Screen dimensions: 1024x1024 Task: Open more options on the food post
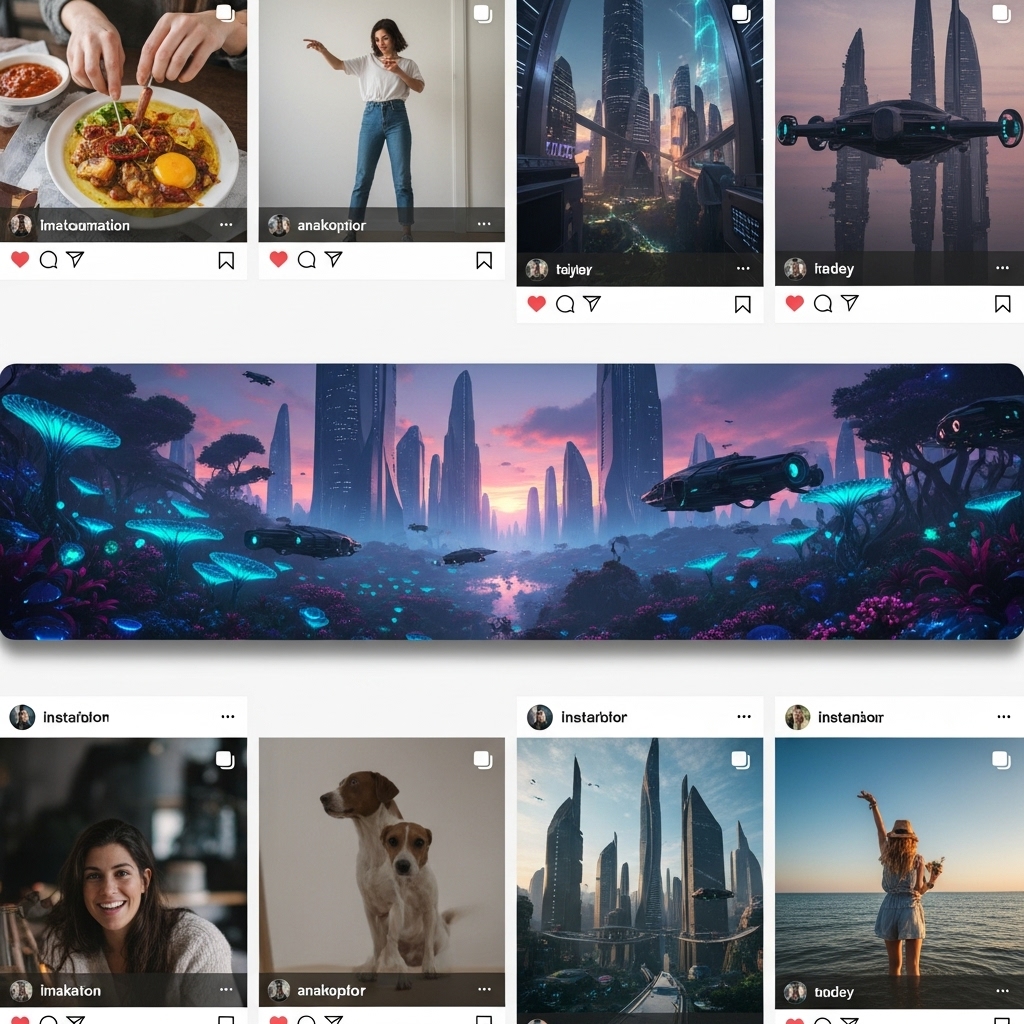click(x=227, y=225)
